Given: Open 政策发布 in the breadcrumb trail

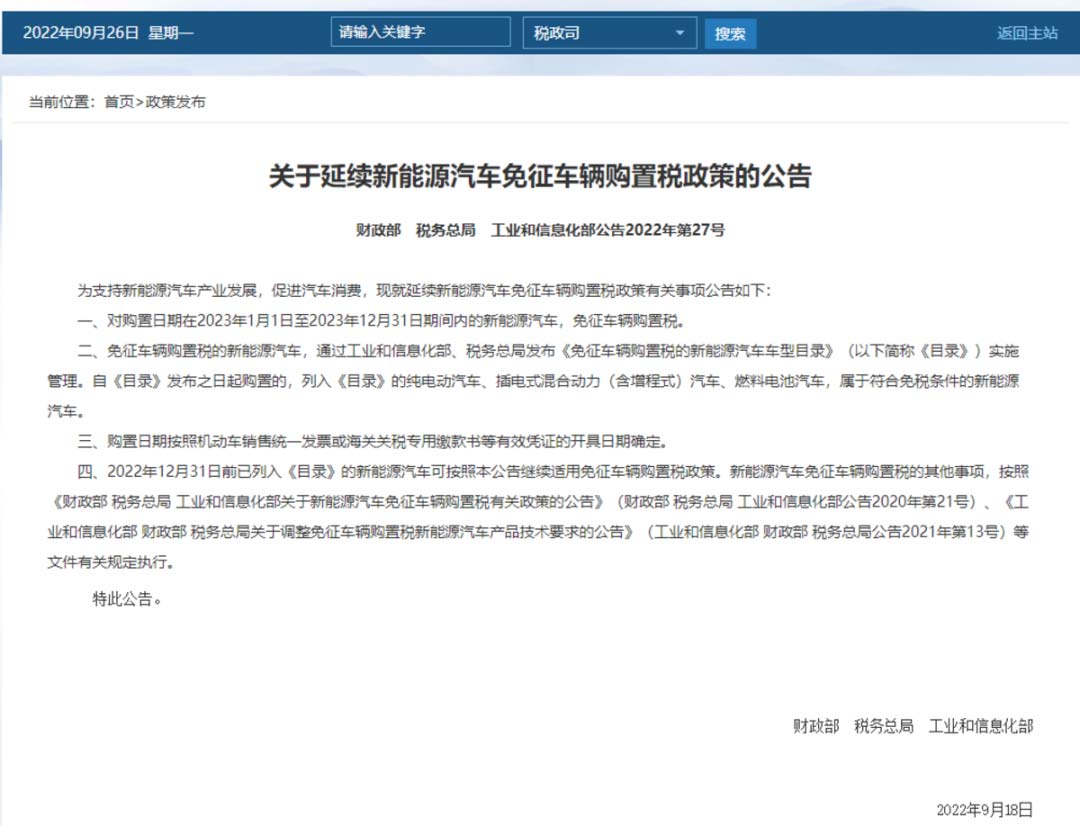Looking at the screenshot, I should pos(176,102).
